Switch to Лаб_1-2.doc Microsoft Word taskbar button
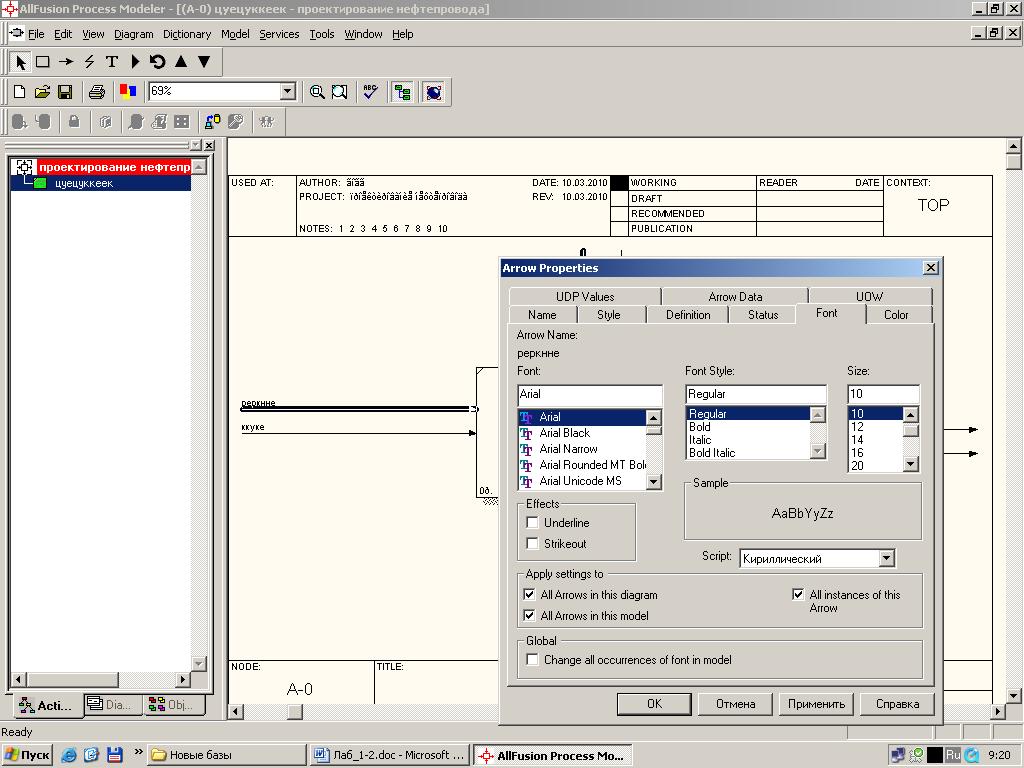The image size is (1024, 768). tap(389, 755)
